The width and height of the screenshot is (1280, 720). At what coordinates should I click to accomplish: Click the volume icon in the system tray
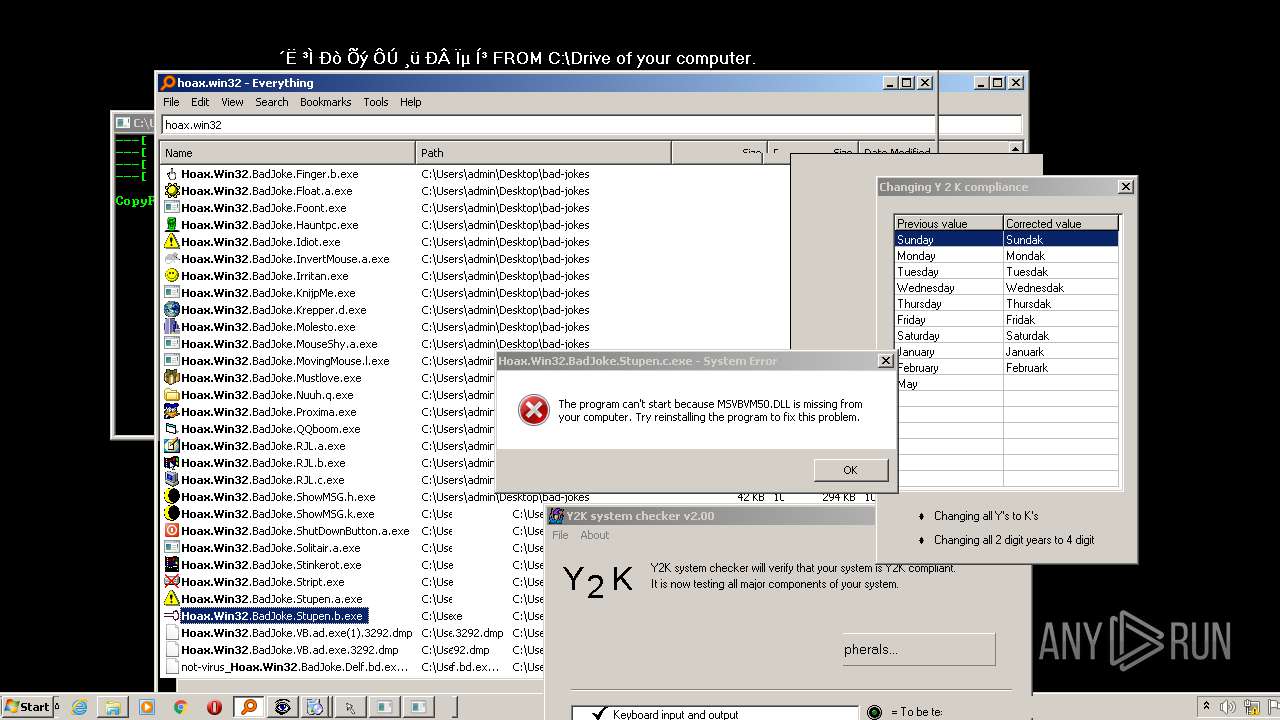click(x=1227, y=707)
